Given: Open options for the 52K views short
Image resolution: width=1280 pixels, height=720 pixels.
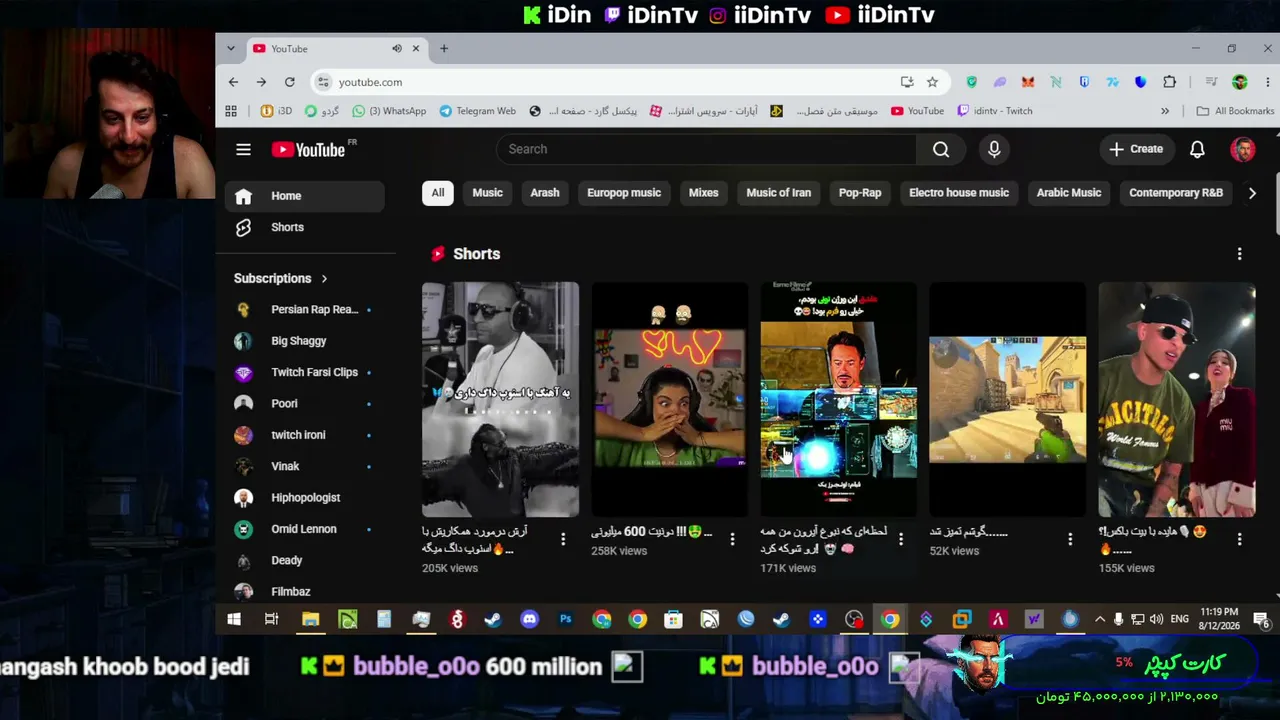Looking at the screenshot, I should (1070, 539).
